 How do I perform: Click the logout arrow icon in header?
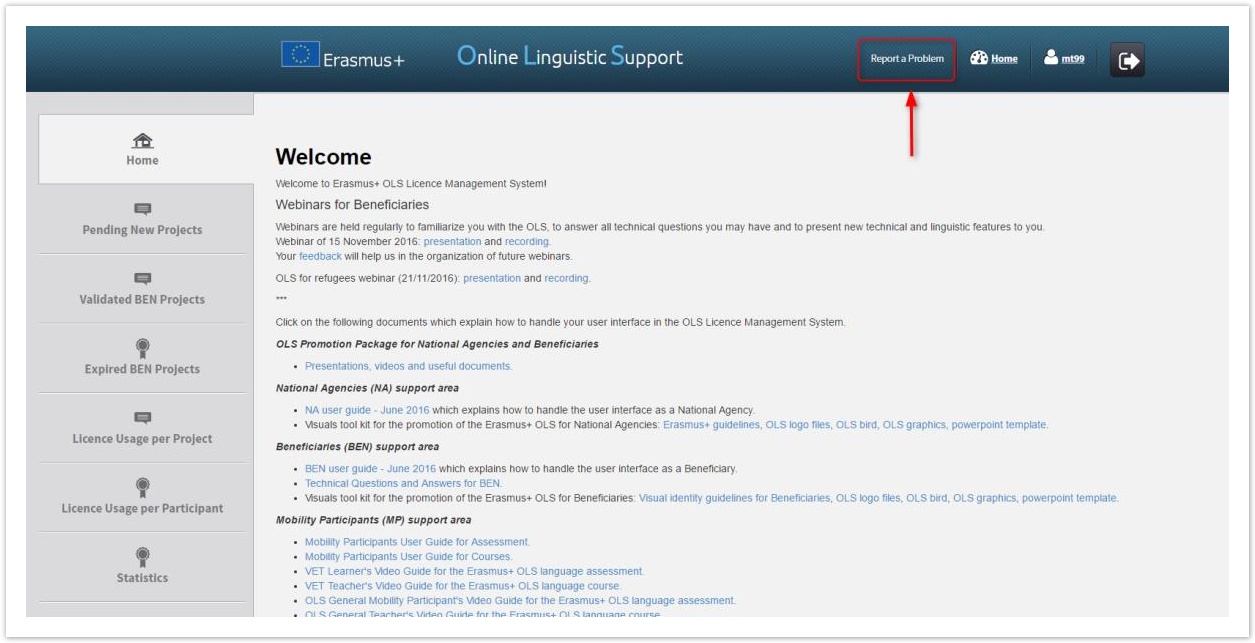pyautogui.click(x=1128, y=60)
